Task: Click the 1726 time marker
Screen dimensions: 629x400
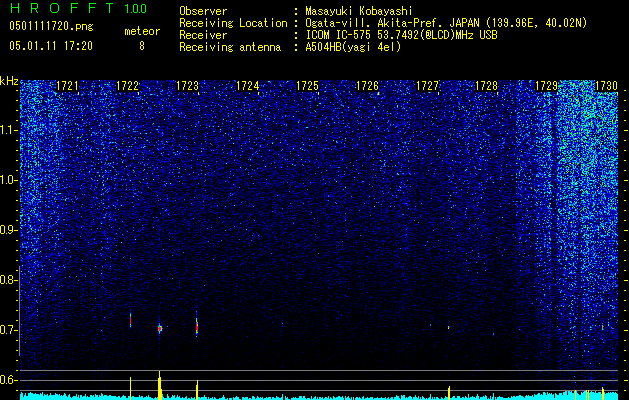Action: (367, 86)
